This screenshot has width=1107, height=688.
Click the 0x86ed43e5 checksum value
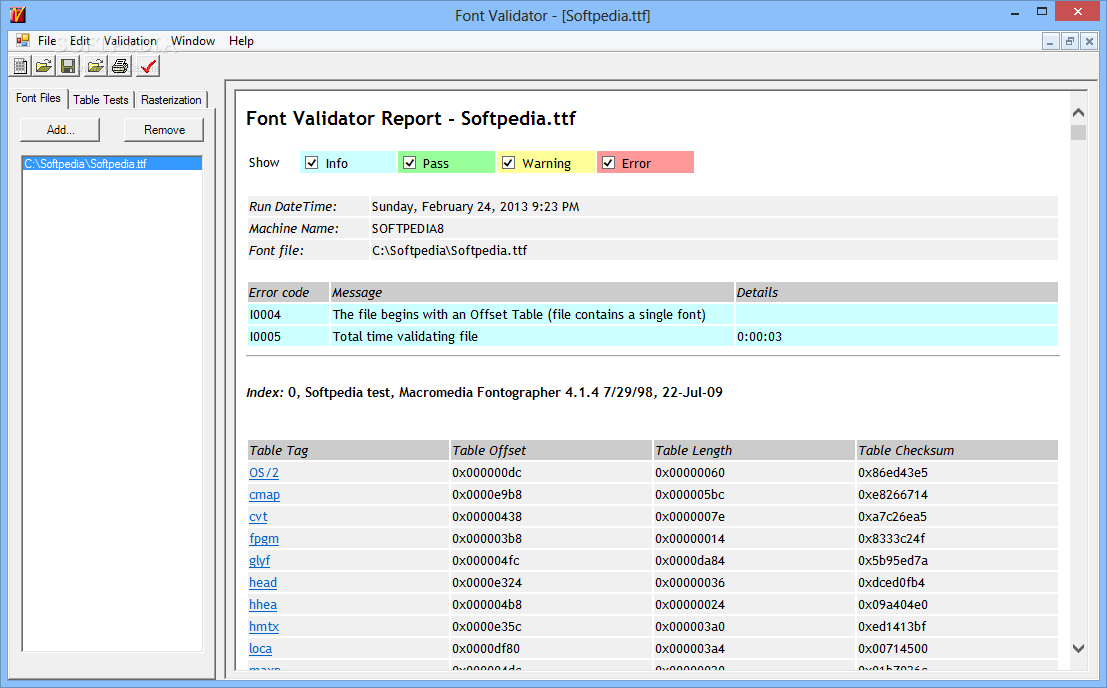[893, 473]
